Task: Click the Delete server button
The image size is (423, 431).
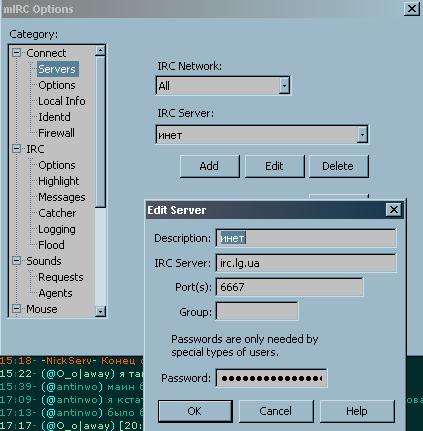Action: click(x=338, y=166)
